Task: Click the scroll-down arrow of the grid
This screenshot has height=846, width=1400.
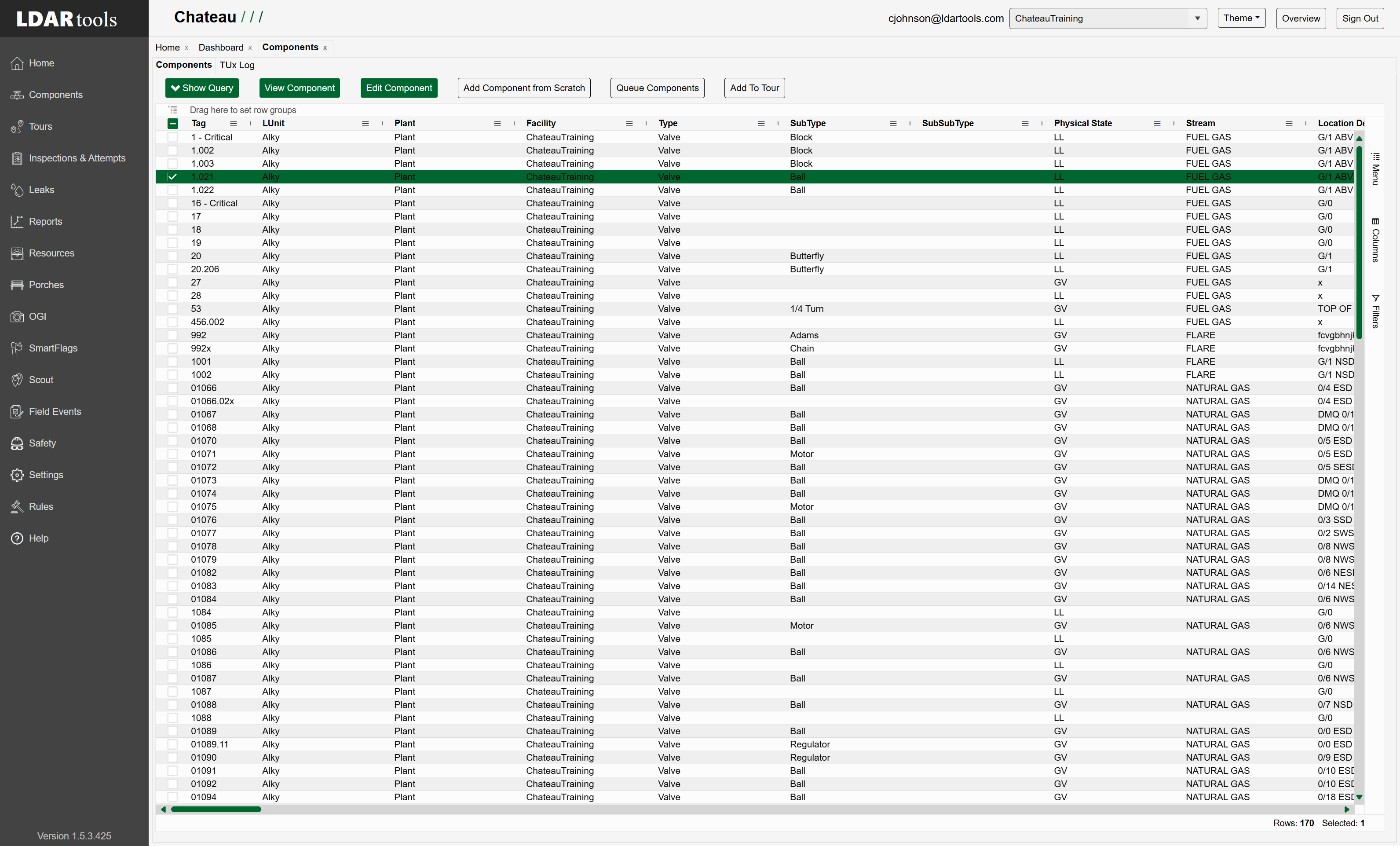Action: tap(1359, 797)
